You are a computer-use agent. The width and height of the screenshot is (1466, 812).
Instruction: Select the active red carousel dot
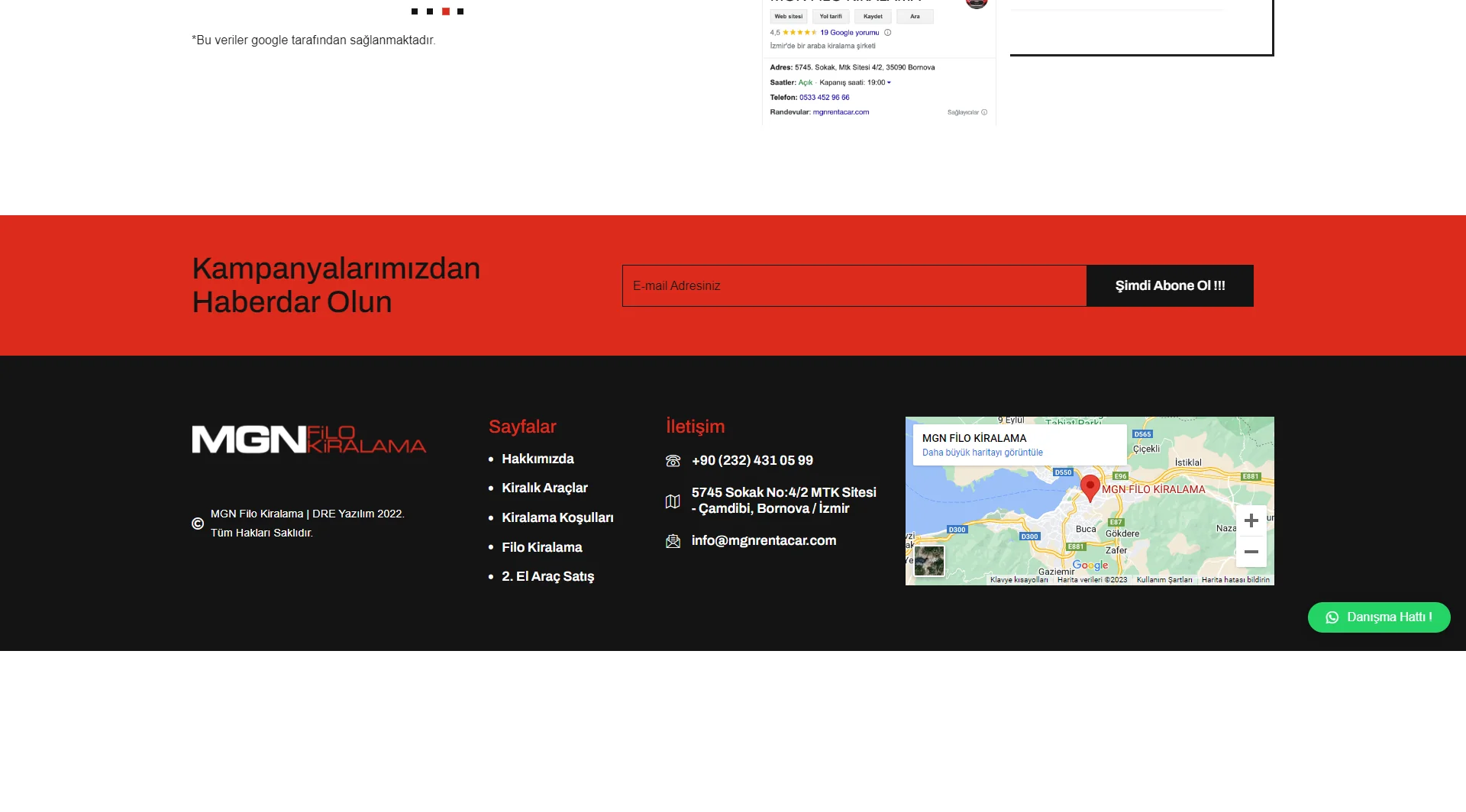[446, 11]
